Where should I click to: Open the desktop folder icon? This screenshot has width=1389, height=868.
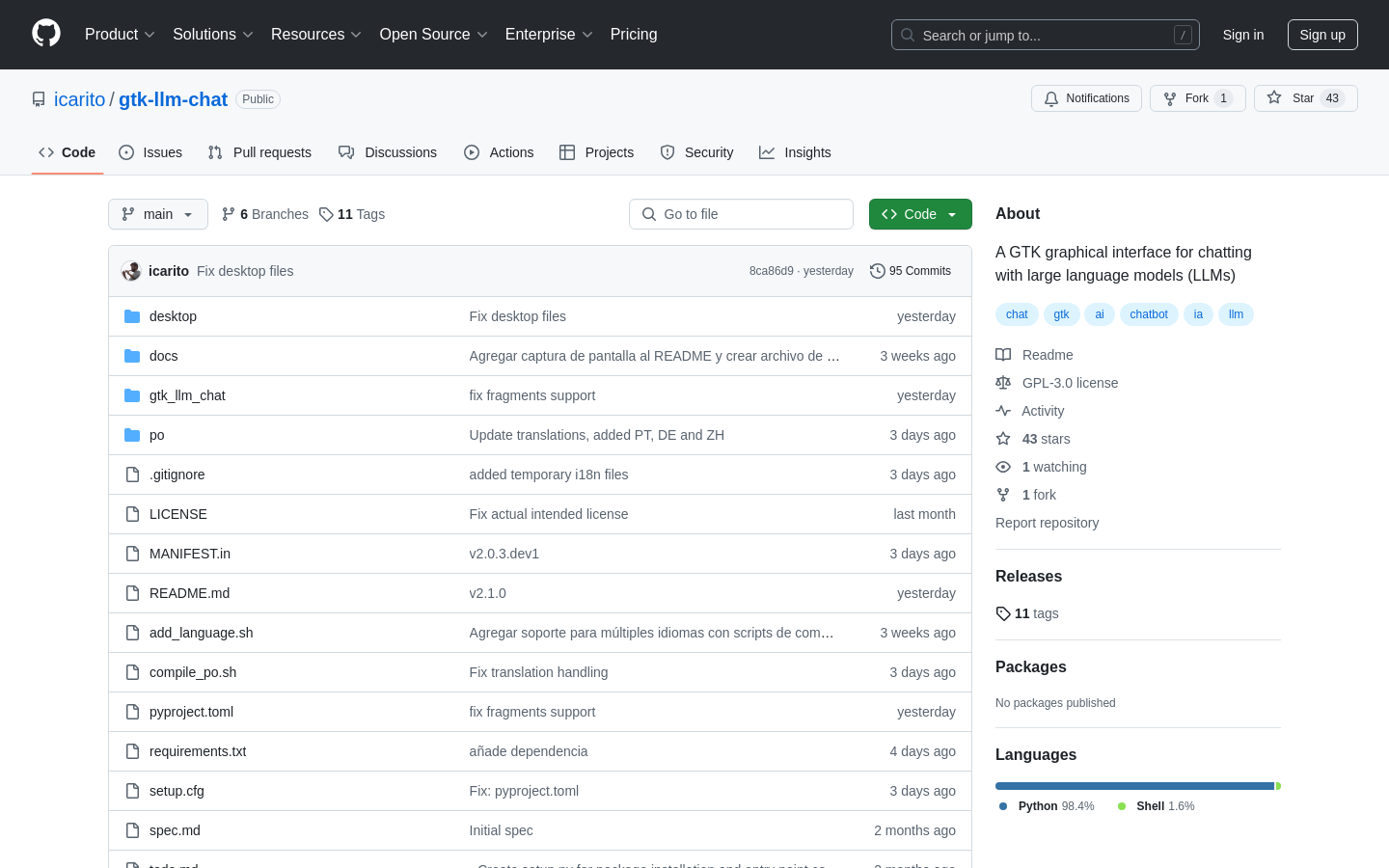tap(132, 316)
